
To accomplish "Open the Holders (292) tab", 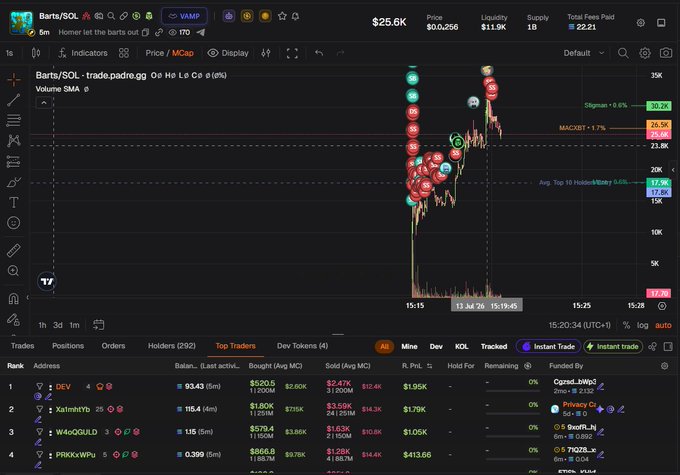I will [172, 346].
